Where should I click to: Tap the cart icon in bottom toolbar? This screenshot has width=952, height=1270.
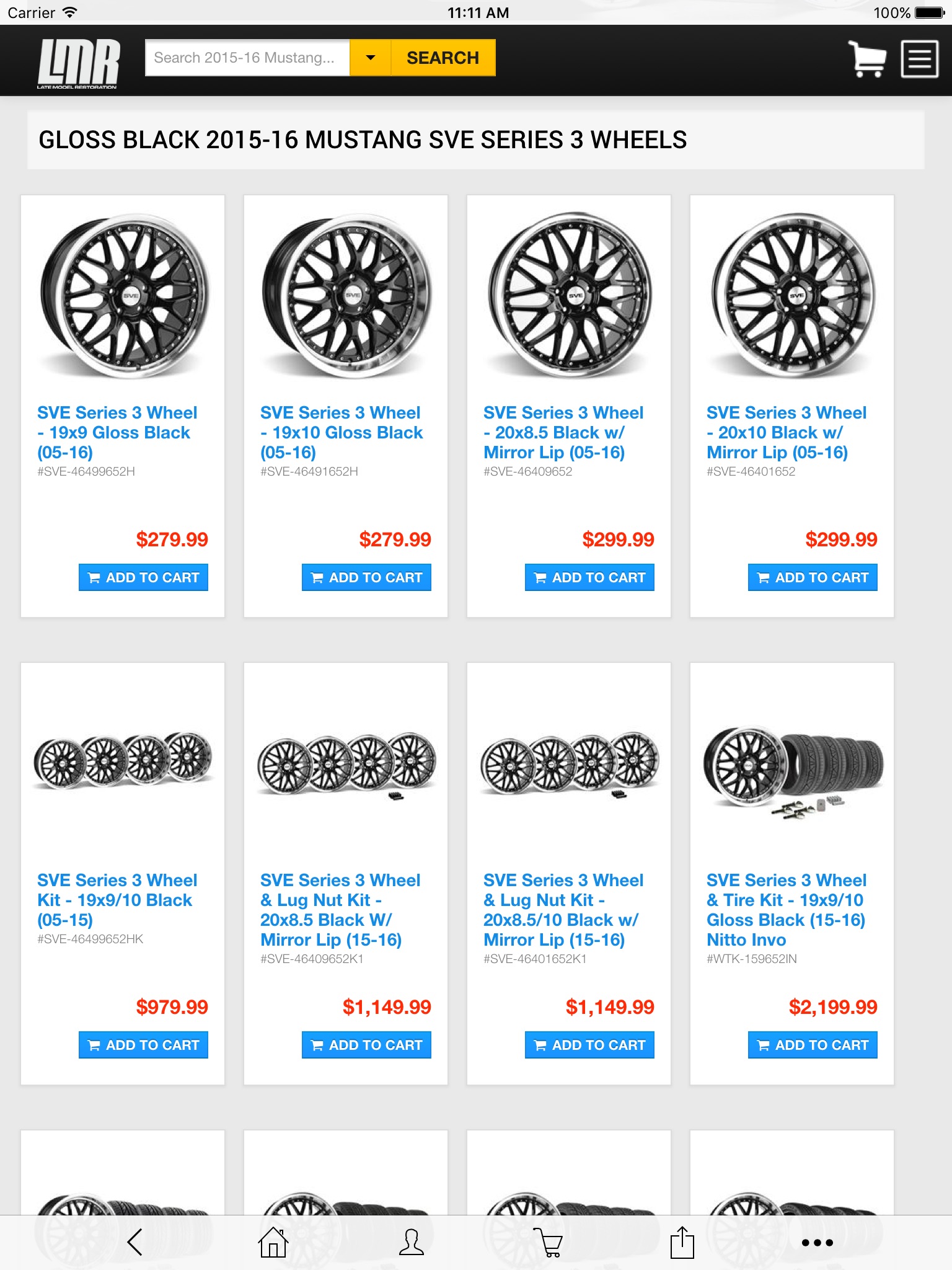[548, 1242]
